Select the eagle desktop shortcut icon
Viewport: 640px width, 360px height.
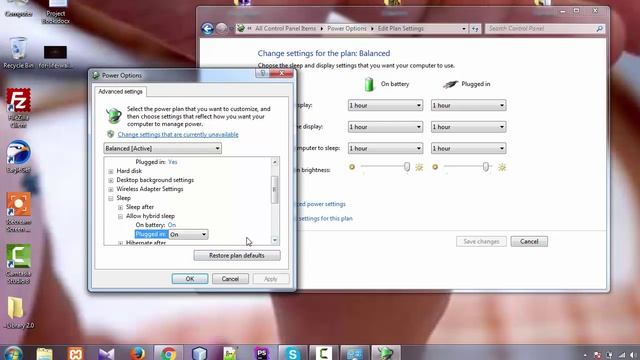click(18, 157)
